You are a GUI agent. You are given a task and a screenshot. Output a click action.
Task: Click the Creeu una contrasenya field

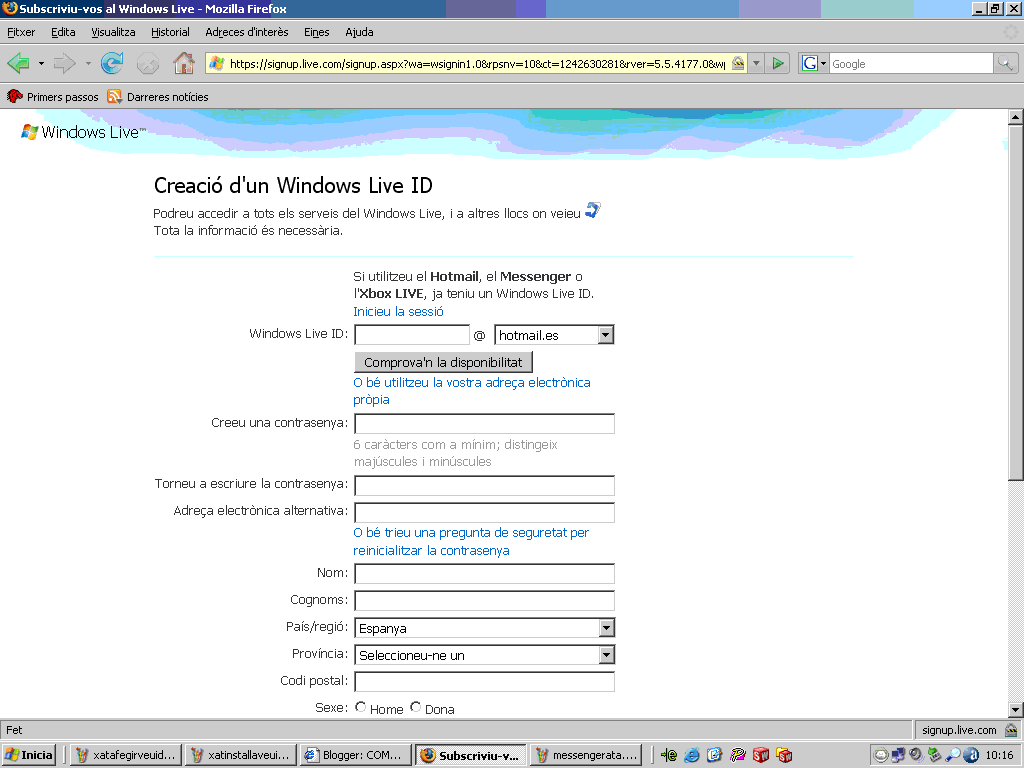pyautogui.click(x=485, y=423)
